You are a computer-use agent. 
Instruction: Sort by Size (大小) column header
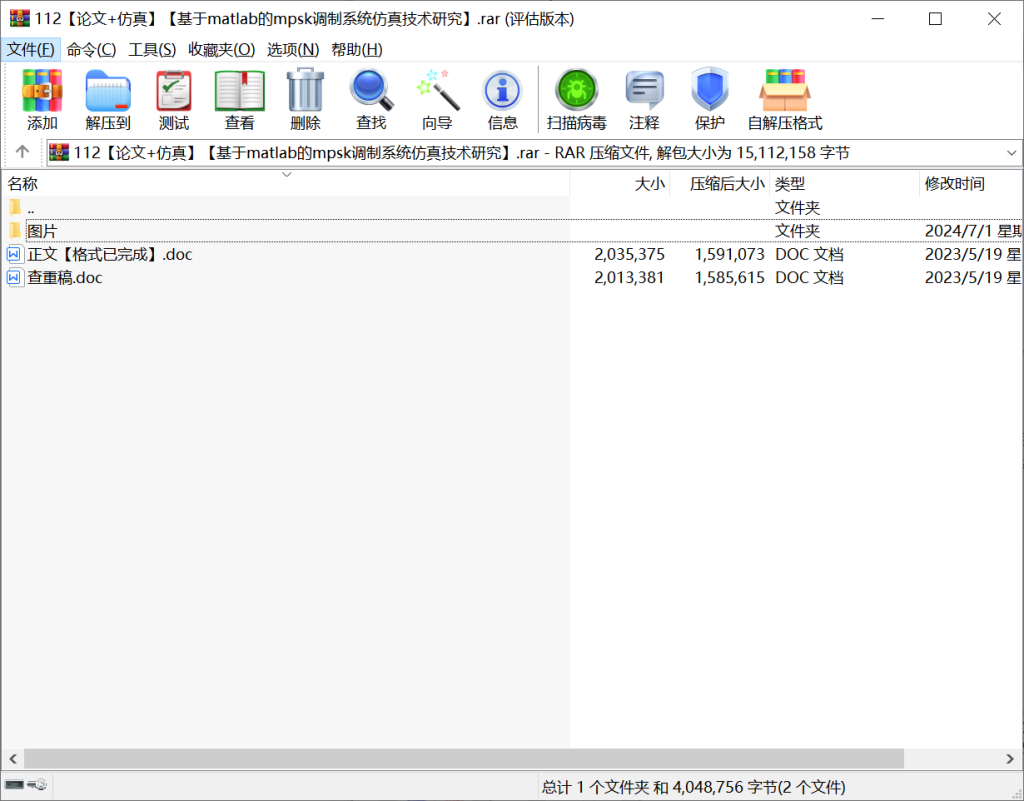point(620,183)
